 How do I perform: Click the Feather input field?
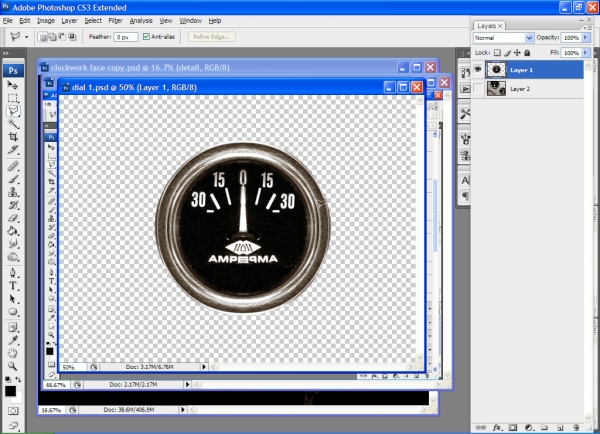126,37
